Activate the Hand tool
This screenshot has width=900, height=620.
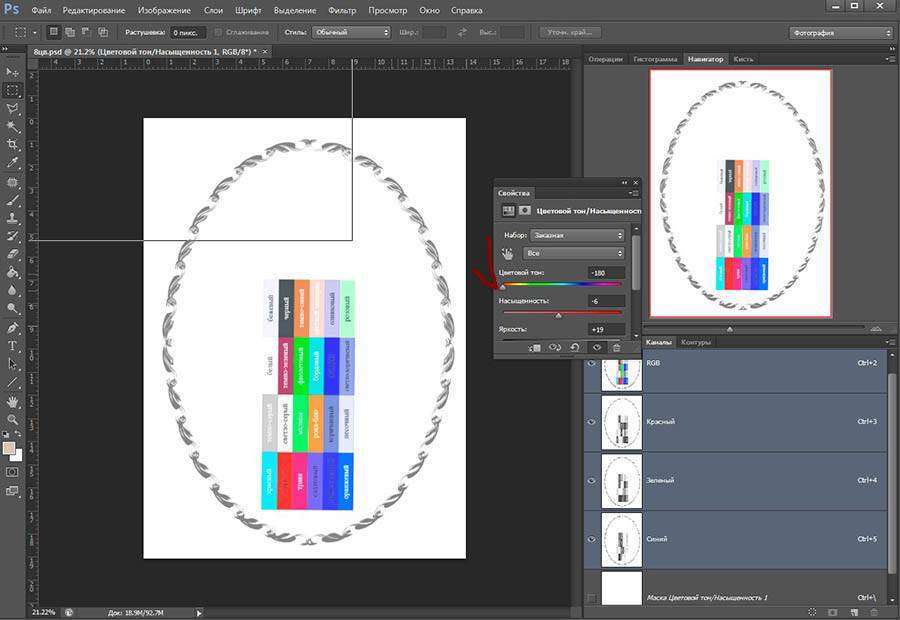tap(13, 400)
